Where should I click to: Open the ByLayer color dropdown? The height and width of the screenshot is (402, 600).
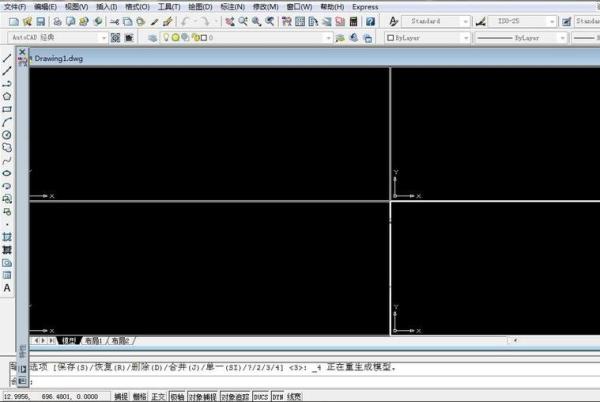(x=427, y=38)
